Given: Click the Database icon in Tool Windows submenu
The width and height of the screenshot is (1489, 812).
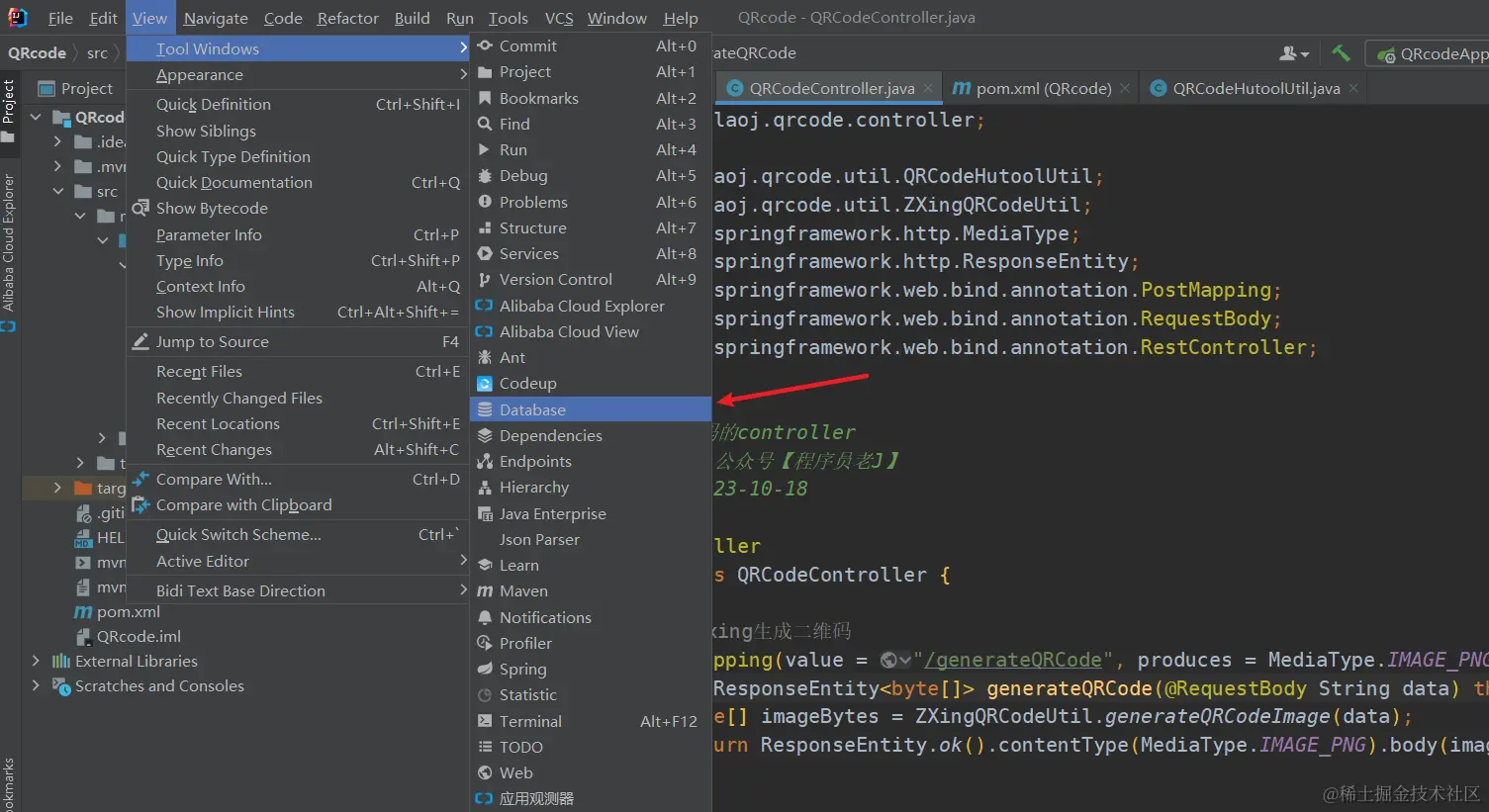Looking at the screenshot, I should pos(485,409).
